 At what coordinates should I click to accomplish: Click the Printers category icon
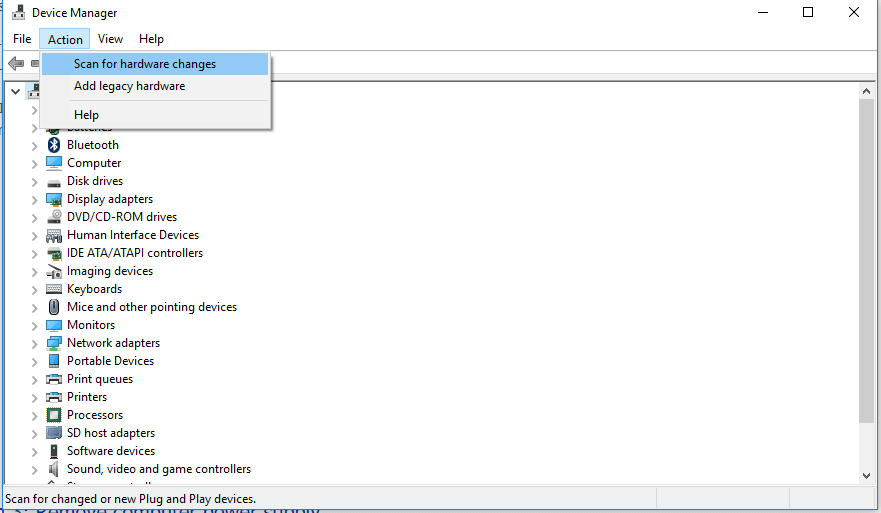pos(54,397)
